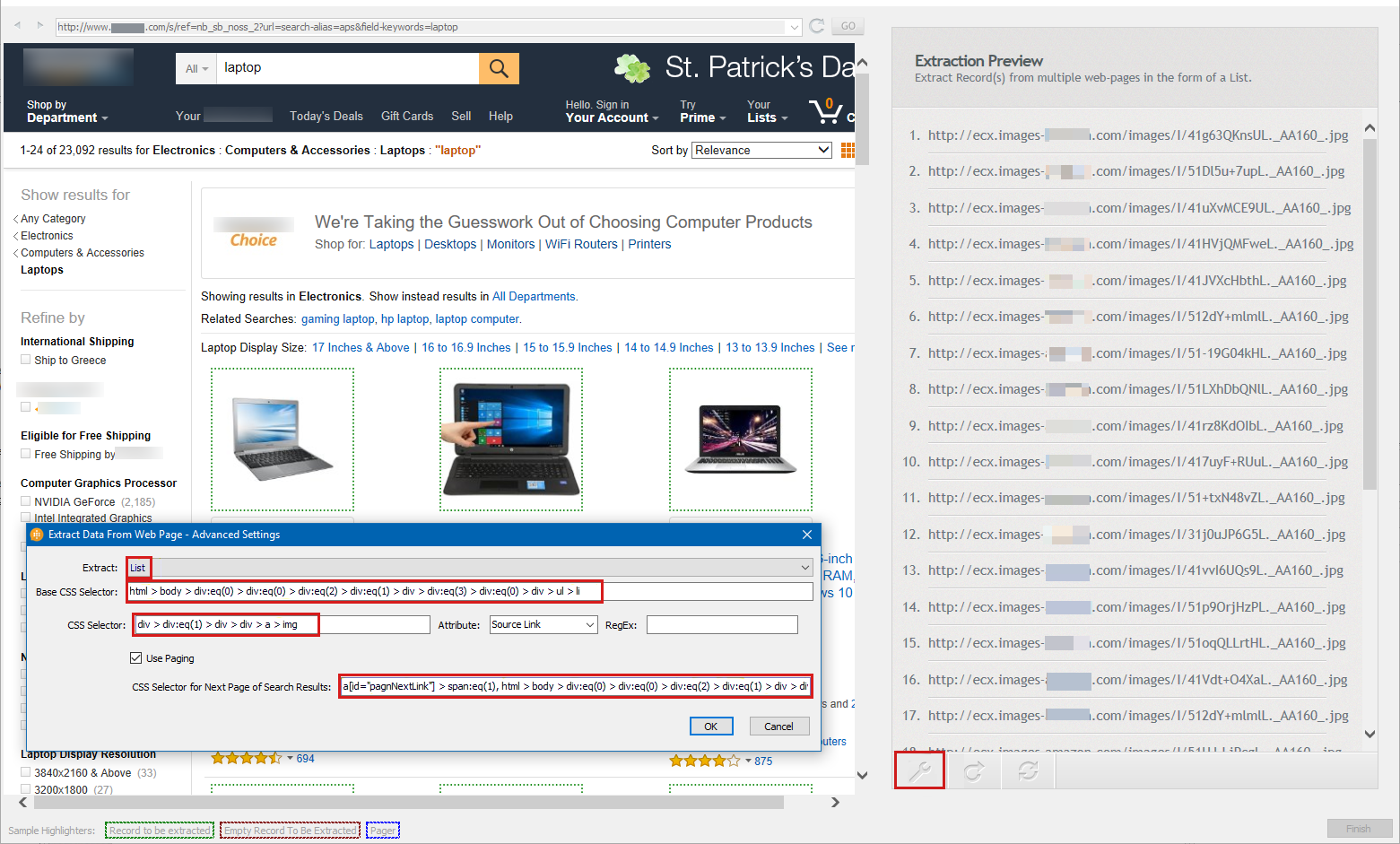
Task: Open the 17 Inches & Above size link
Action: [x=361, y=348]
